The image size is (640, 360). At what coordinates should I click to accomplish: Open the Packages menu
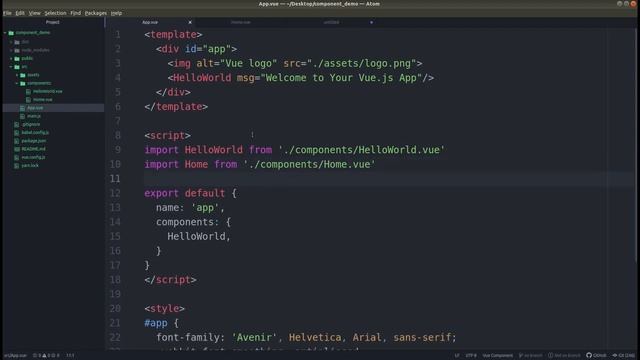tap(96, 13)
